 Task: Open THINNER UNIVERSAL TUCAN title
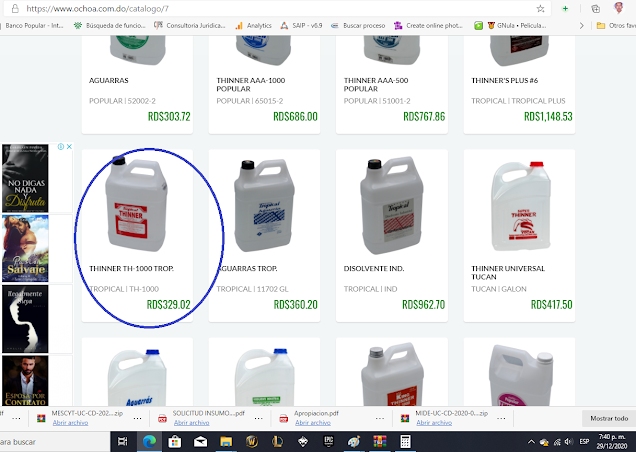pyautogui.click(x=508, y=273)
